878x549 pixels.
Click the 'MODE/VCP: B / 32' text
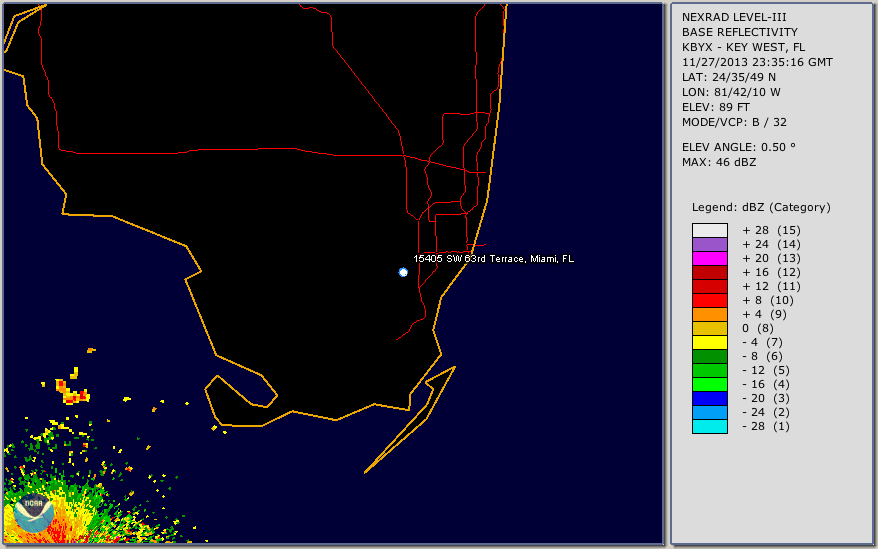click(x=732, y=122)
